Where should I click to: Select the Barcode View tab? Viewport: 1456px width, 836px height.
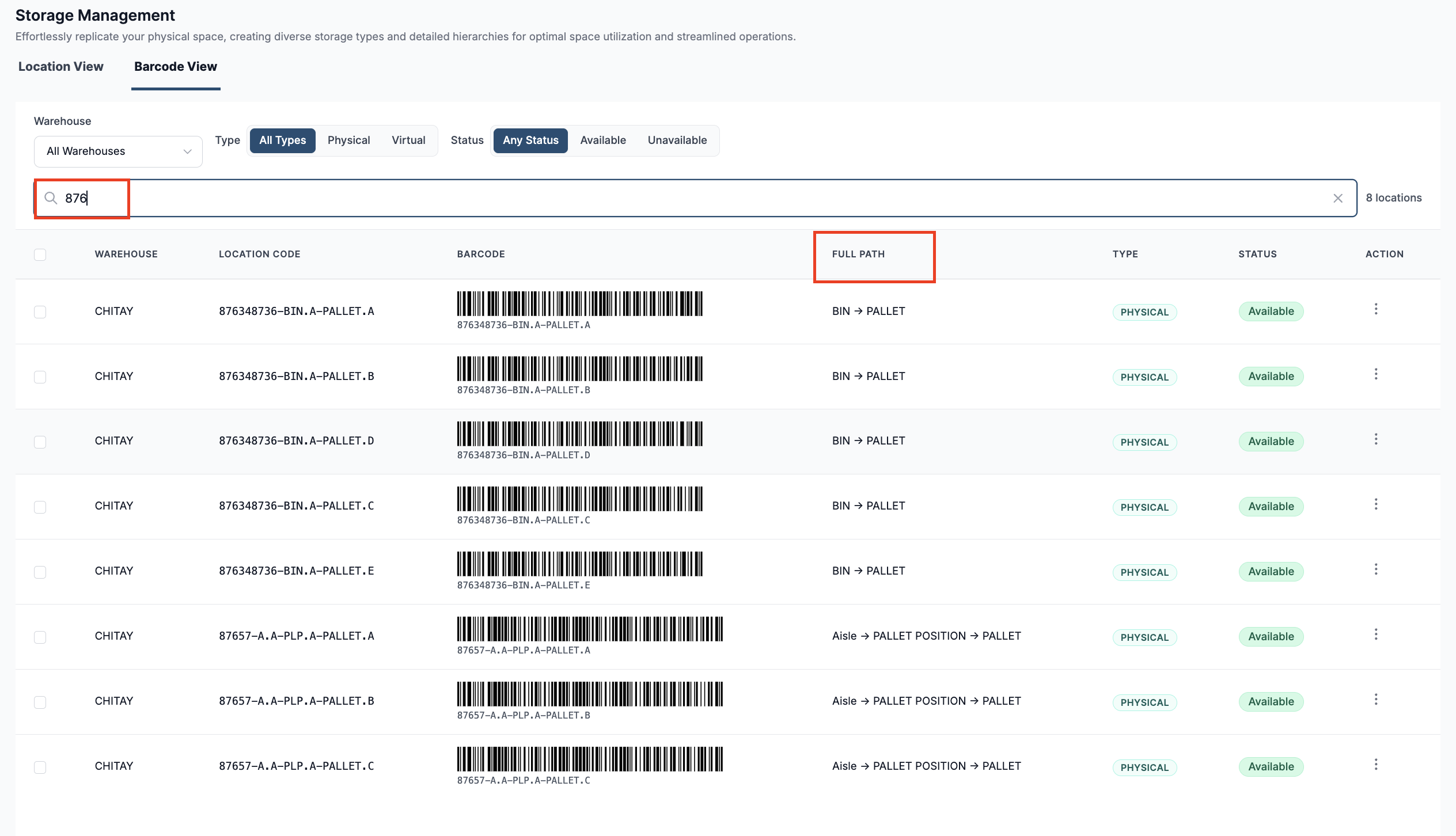[x=176, y=67]
